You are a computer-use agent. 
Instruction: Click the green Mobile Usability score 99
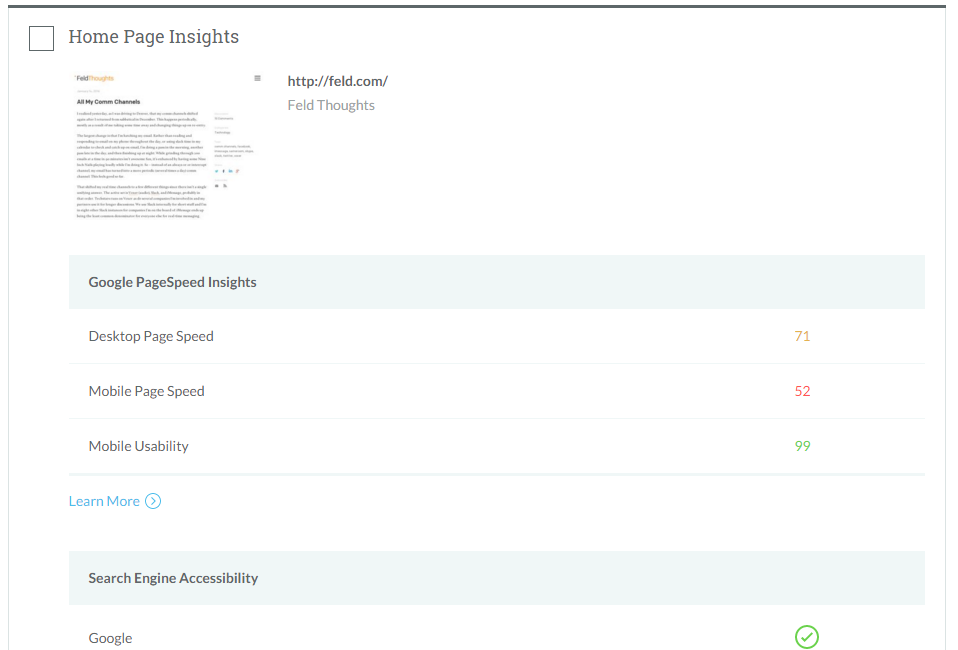[802, 446]
